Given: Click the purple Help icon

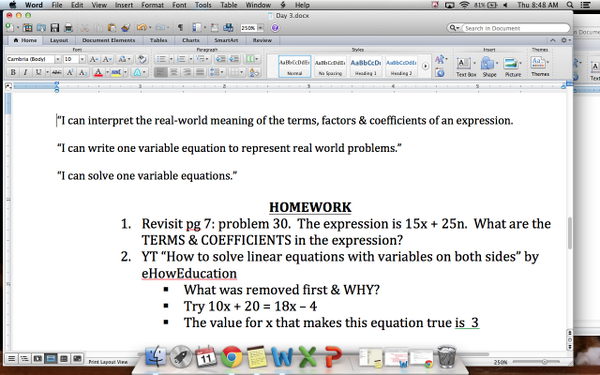Looking at the screenshot, I should (x=275, y=28).
